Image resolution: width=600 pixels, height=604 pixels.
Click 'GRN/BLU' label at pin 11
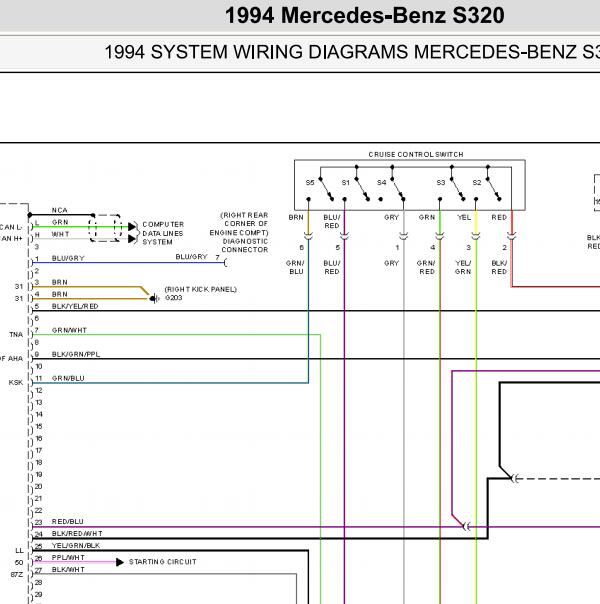(x=68, y=378)
